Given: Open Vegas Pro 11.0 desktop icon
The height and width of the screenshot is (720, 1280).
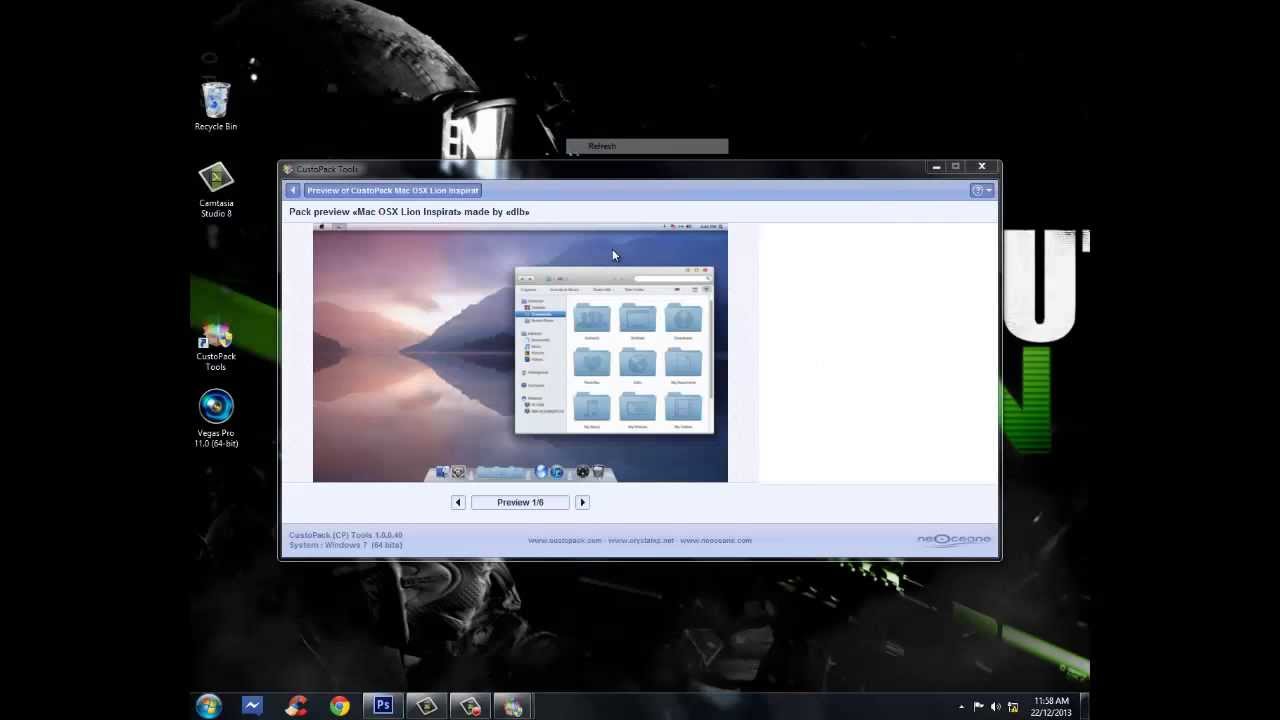Looking at the screenshot, I should (x=216, y=419).
